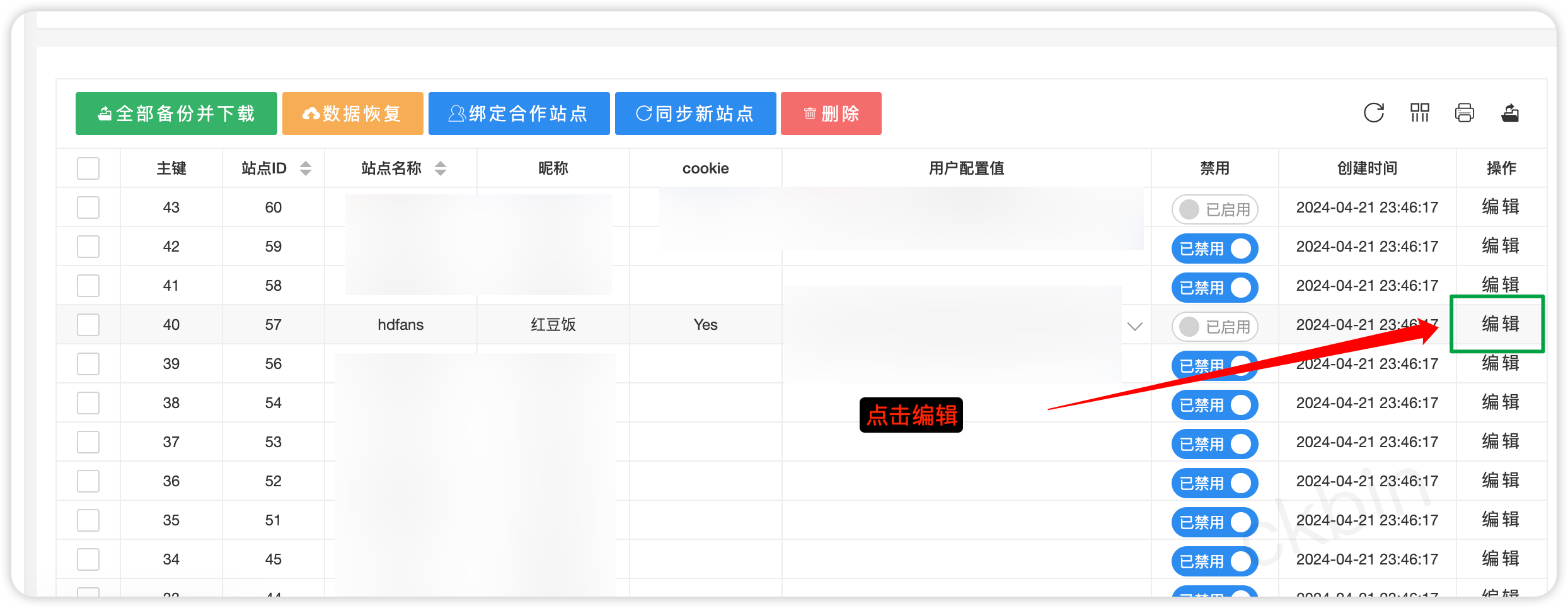Click the 用户配置值 column header
Viewport: 1568px width, 608px height.
click(x=967, y=168)
